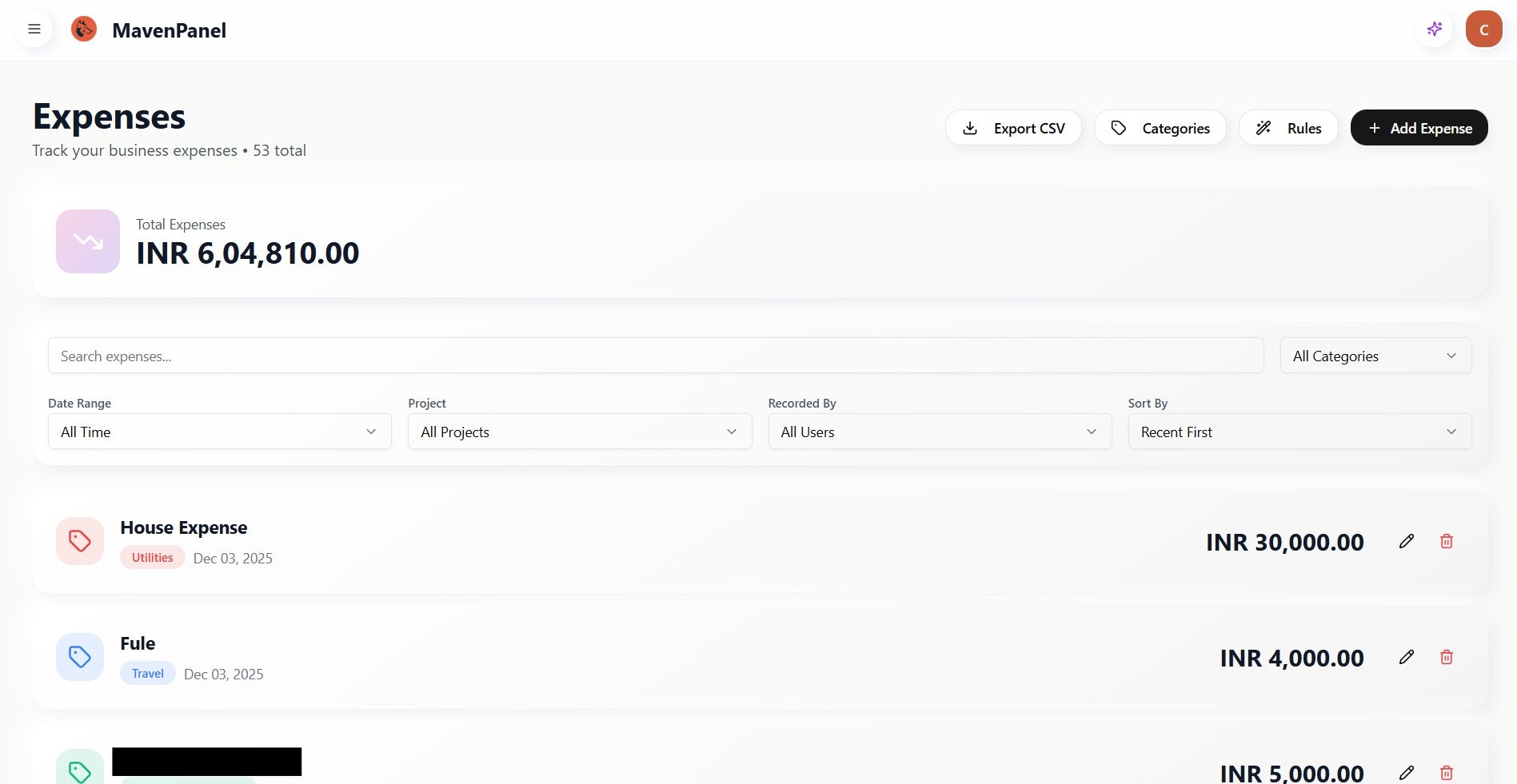Image resolution: width=1517 pixels, height=784 pixels.
Task: Click the Utilities category badge
Action: pyautogui.click(x=153, y=558)
